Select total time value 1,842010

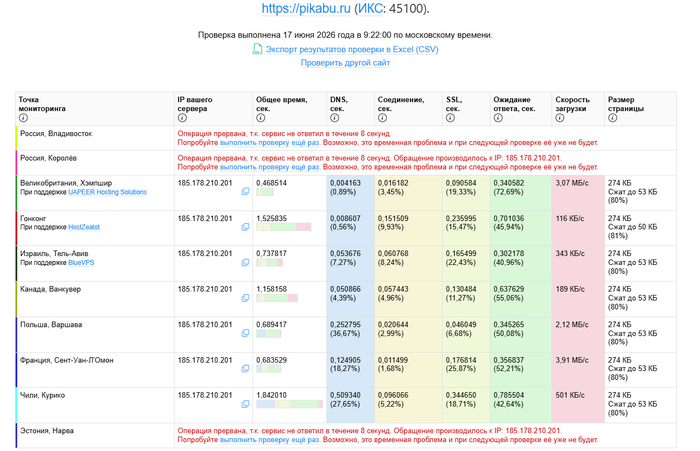click(271, 395)
